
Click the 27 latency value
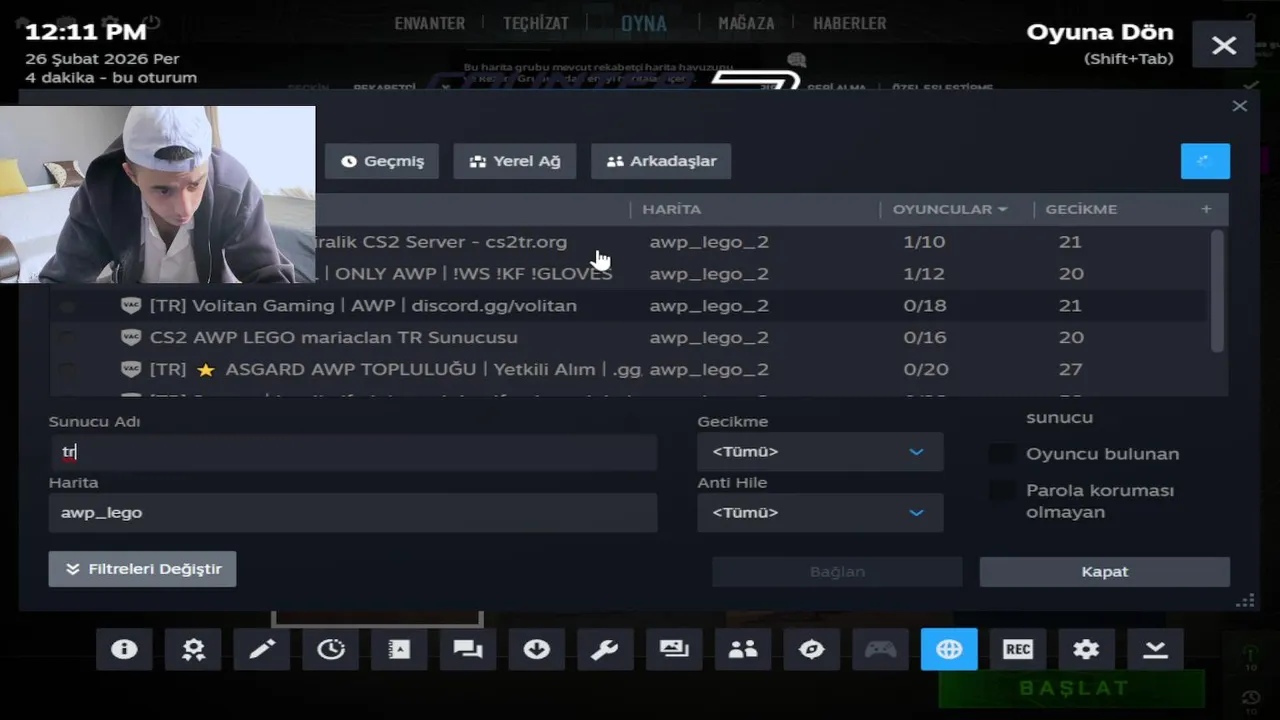[1071, 369]
